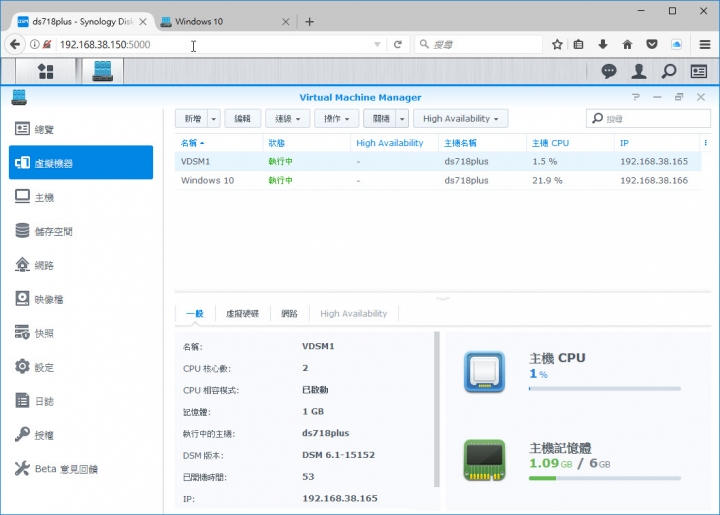The width and height of the screenshot is (720, 515).
Task: Switch to the 虛擬硬碟 tab
Action: coord(242,313)
